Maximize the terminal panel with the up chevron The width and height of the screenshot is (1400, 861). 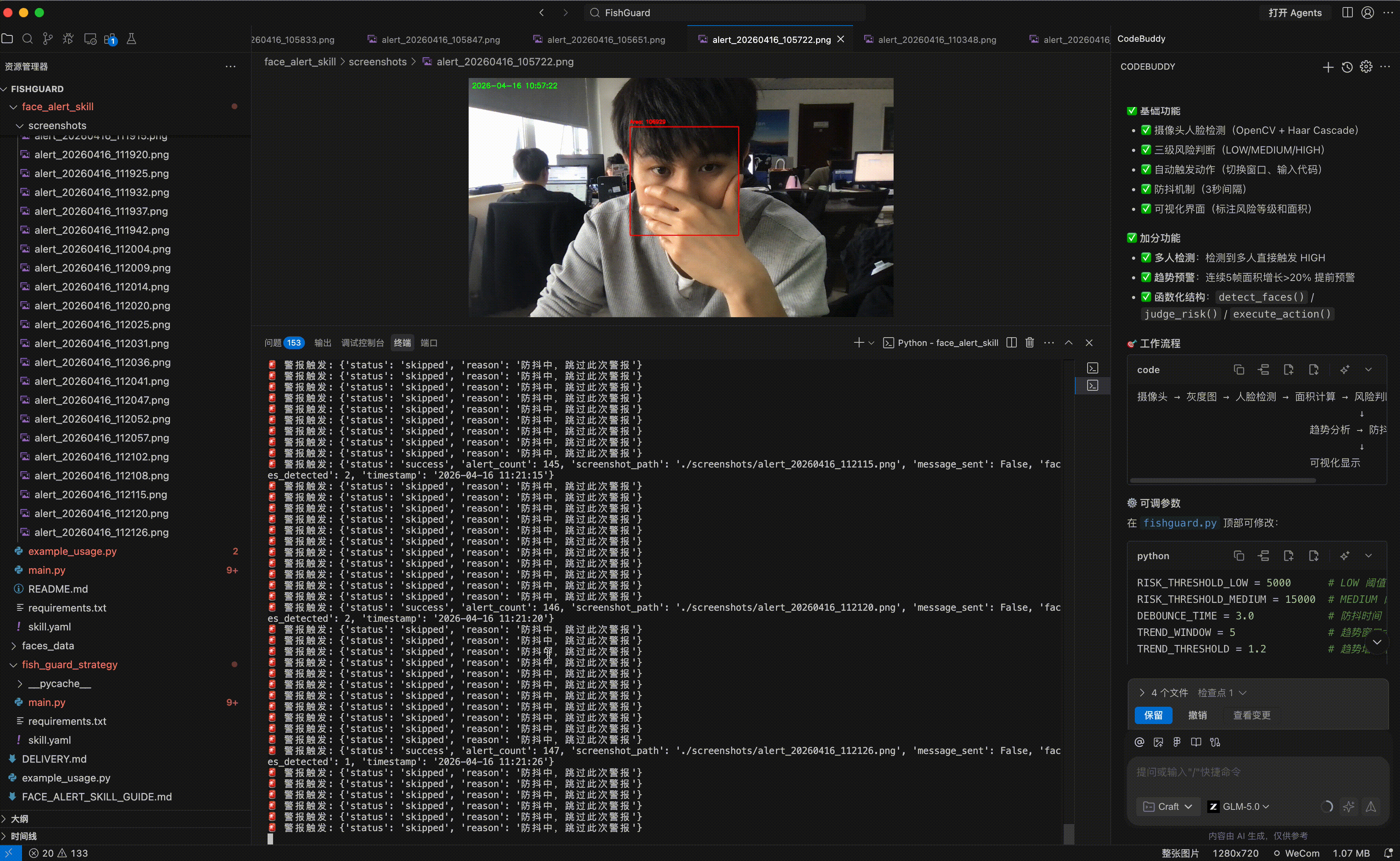1069,343
